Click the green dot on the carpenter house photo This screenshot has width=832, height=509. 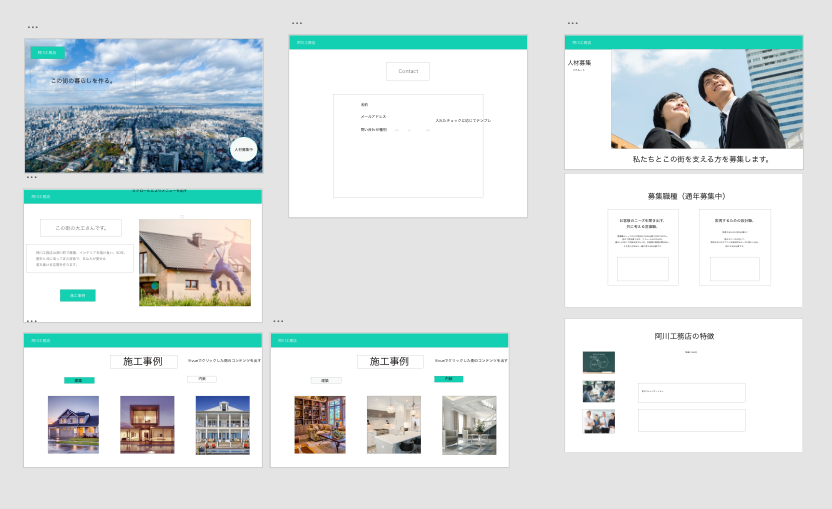coord(154,286)
